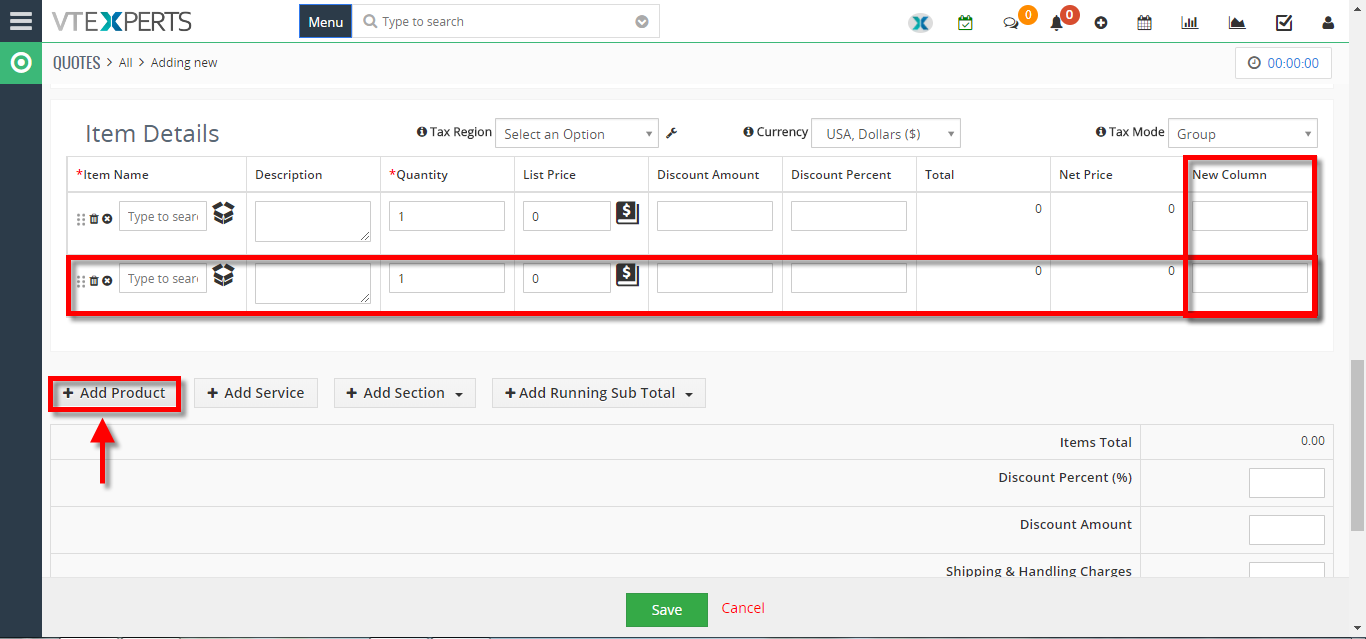Click first row New Column field
The height and width of the screenshot is (639, 1366).
pyautogui.click(x=1250, y=216)
